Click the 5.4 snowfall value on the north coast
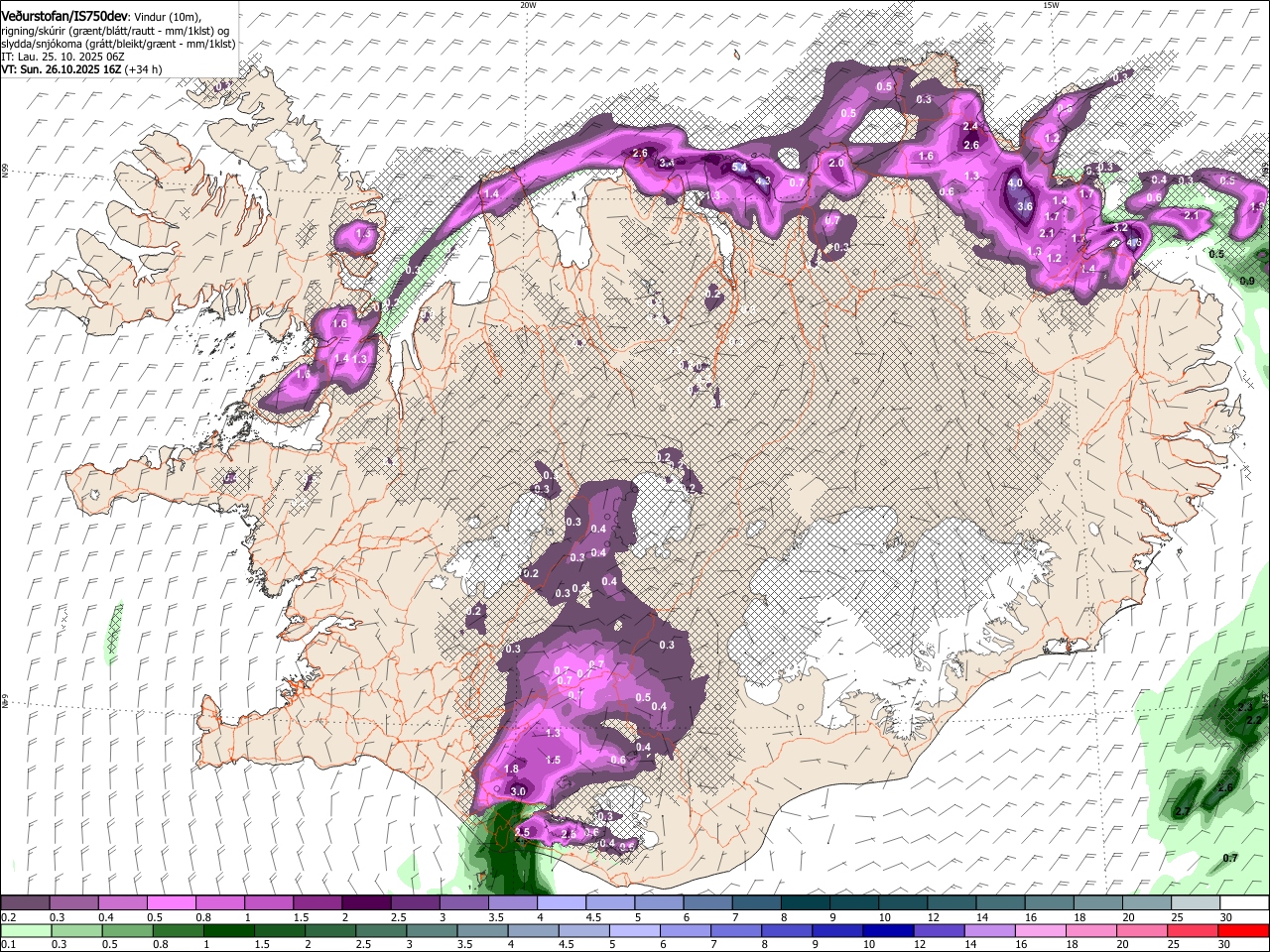Viewport: 1270px width, 952px height. point(739,168)
